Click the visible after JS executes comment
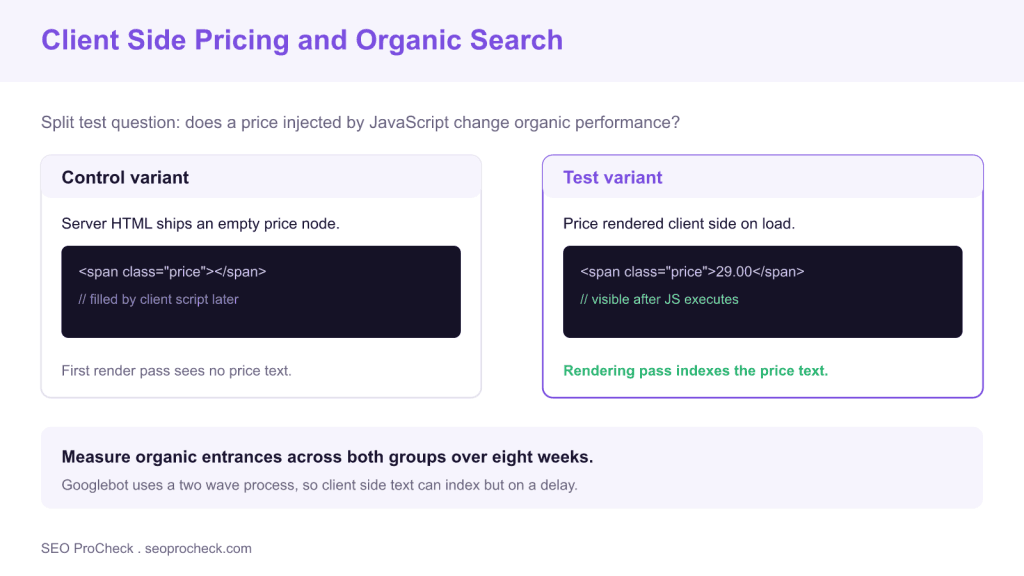This screenshot has width=1024, height=576. pos(660,299)
